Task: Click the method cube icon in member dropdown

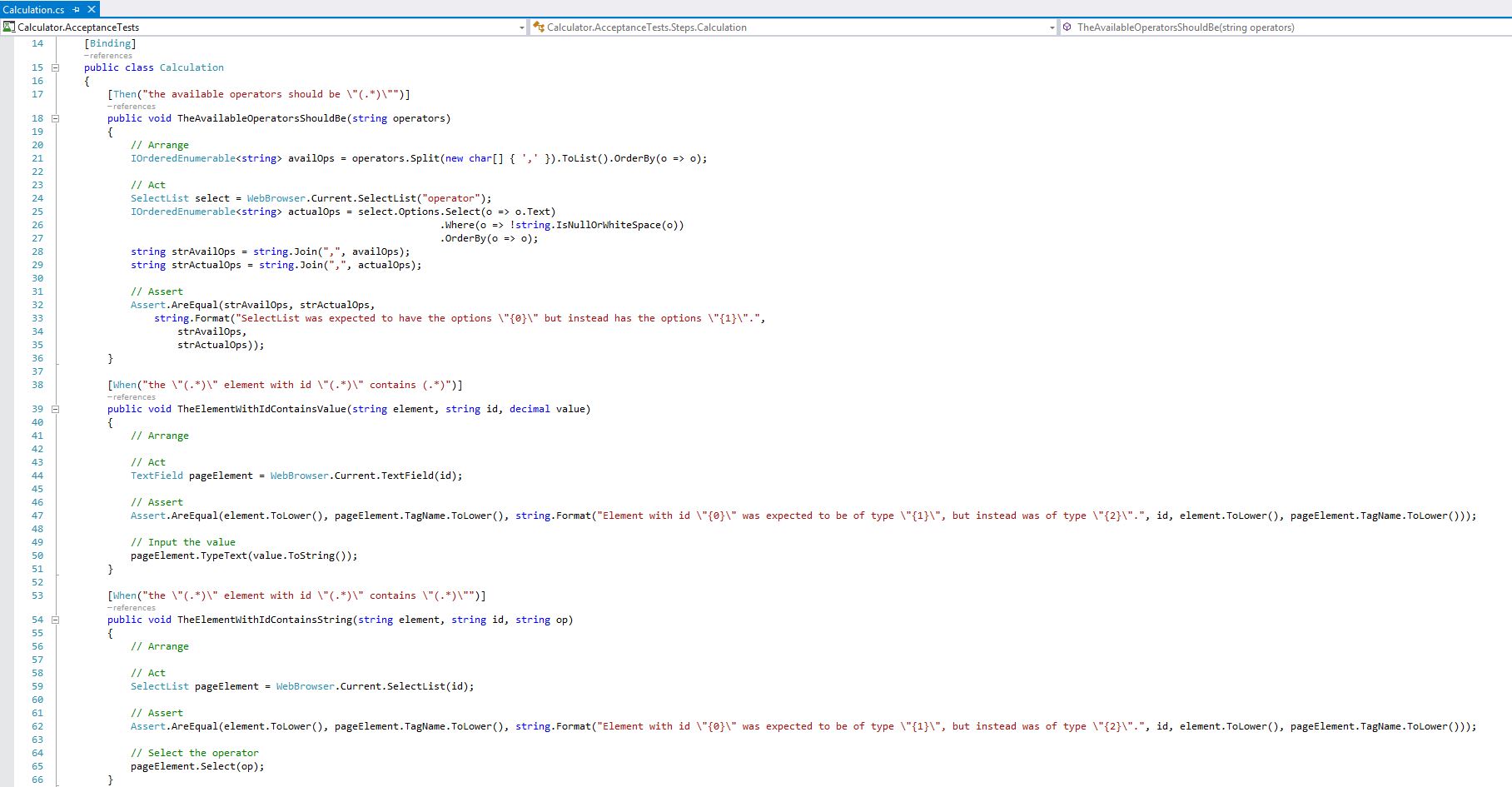Action: (1067, 27)
